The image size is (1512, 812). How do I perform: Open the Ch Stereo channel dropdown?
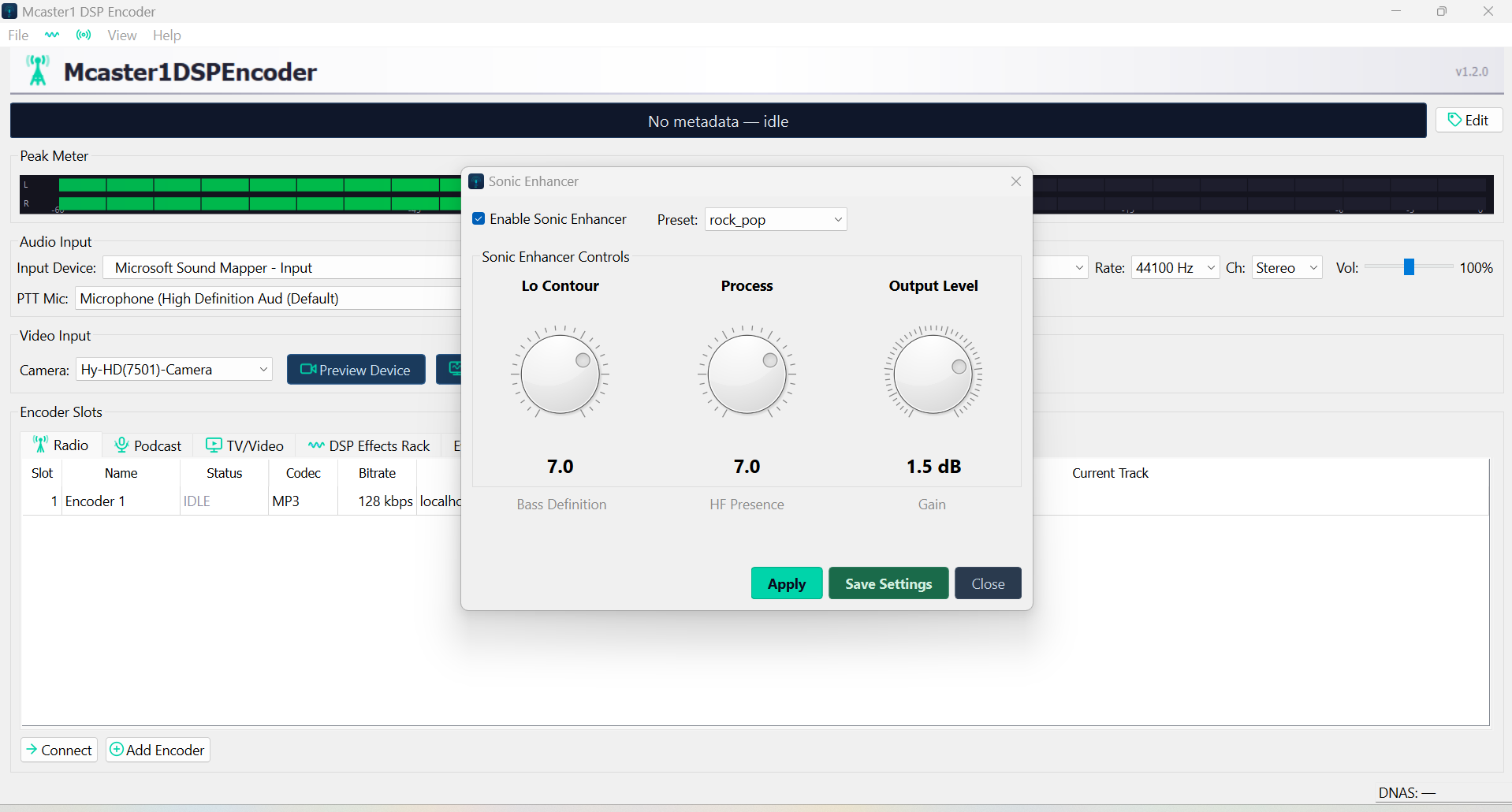pyautogui.click(x=1286, y=268)
